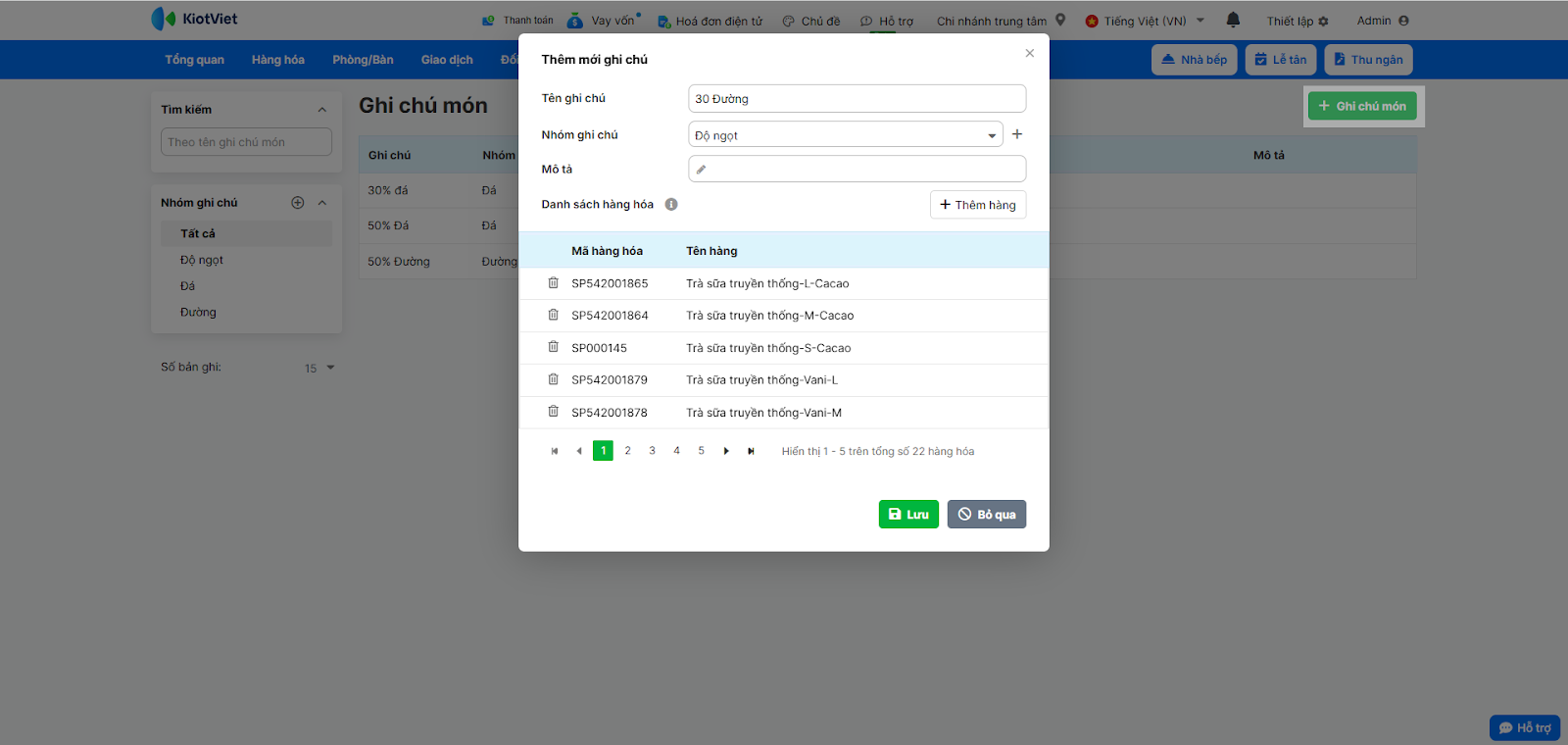Change Số bản ghi count dropdown
The image size is (1568, 745).
[319, 368]
